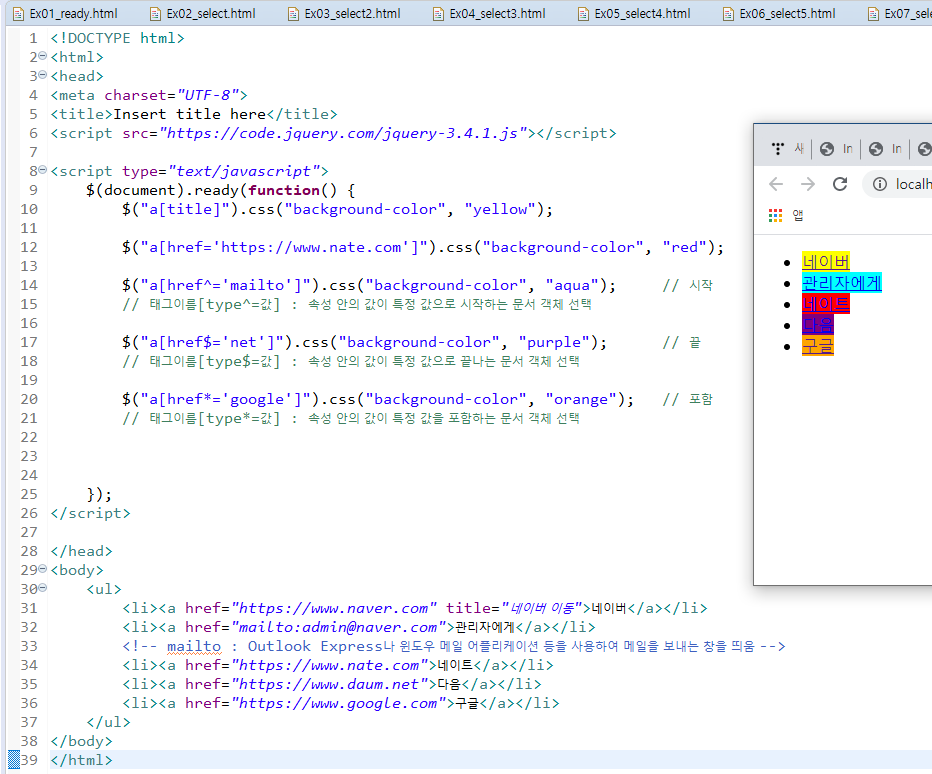Open the Ex05_select4.html editor tab
The height and width of the screenshot is (774, 932).
click(634, 14)
